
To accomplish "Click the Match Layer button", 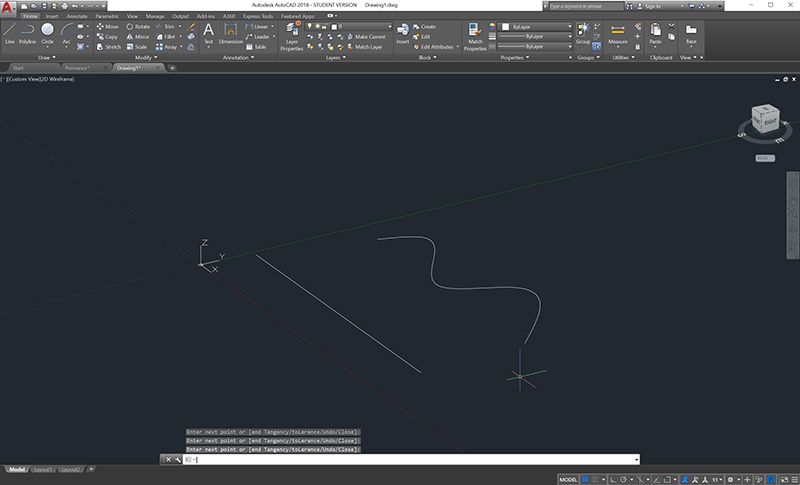I will point(365,47).
